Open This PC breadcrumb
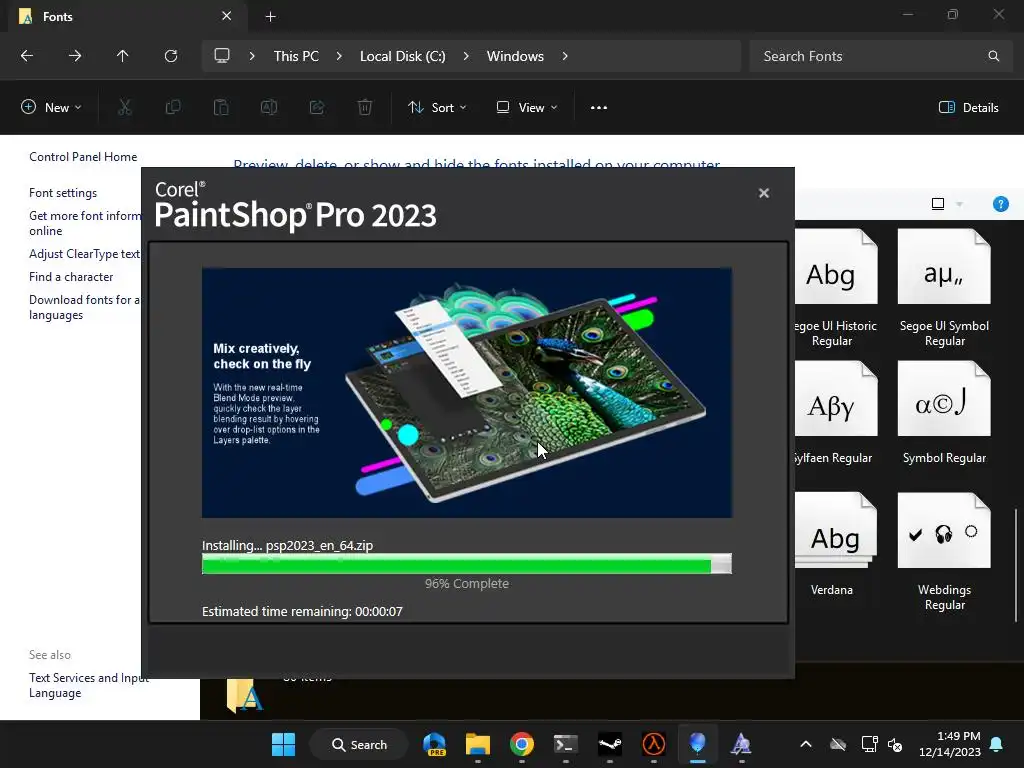Screen dimensions: 1024x768 296,56
